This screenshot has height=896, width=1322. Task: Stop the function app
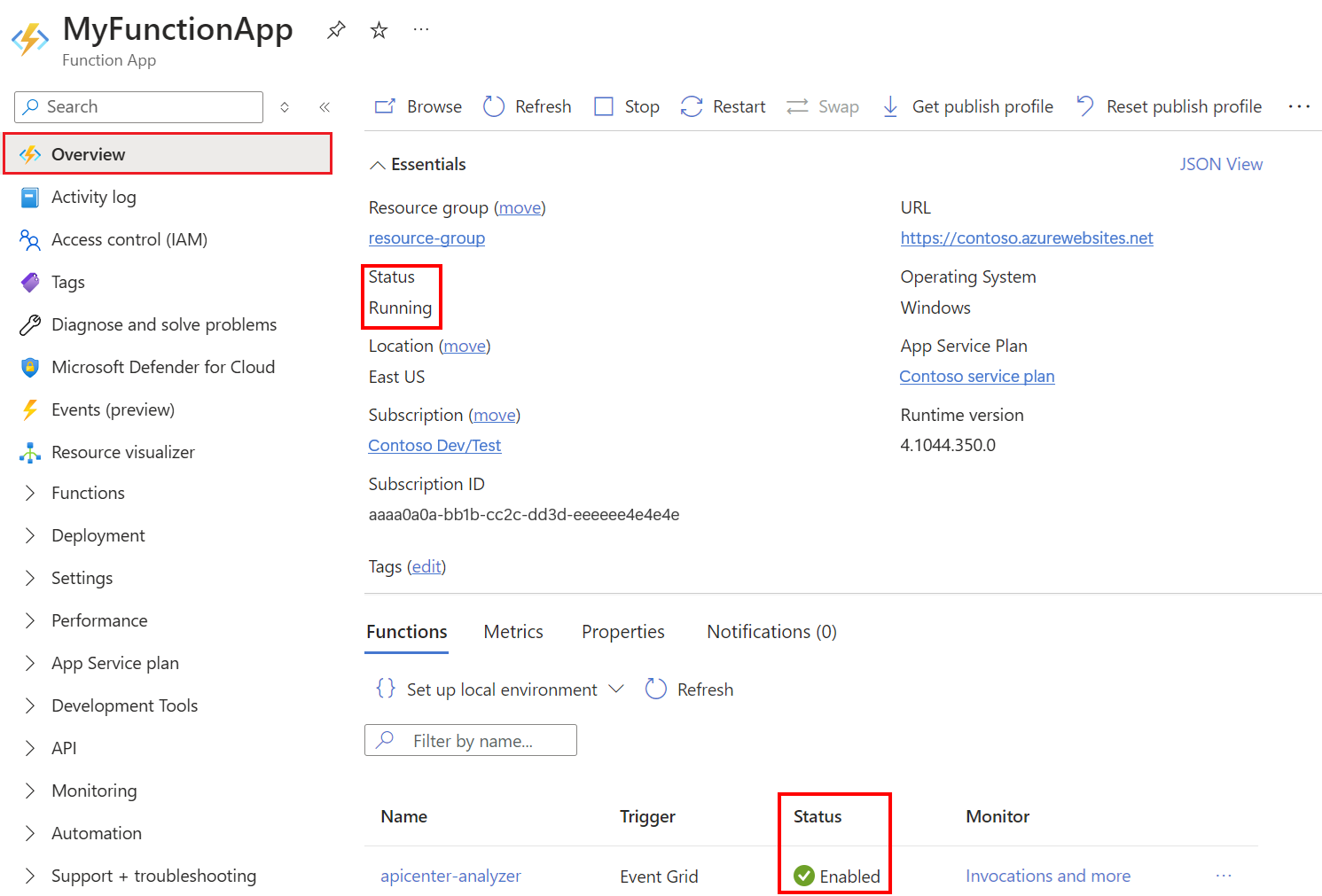point(626,106)
